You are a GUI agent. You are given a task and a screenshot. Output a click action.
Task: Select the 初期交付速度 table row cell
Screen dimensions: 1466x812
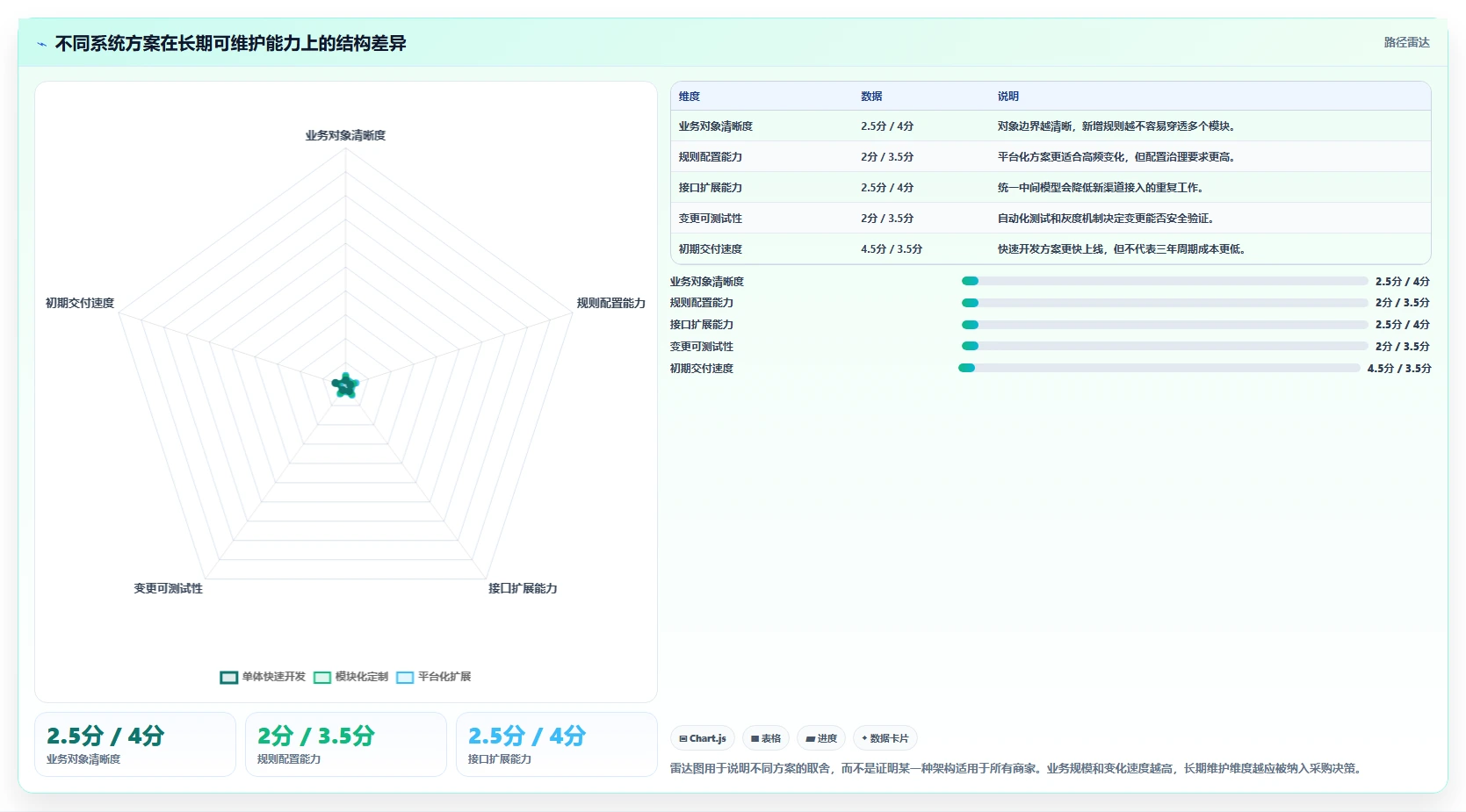click(x=710, y=249)
